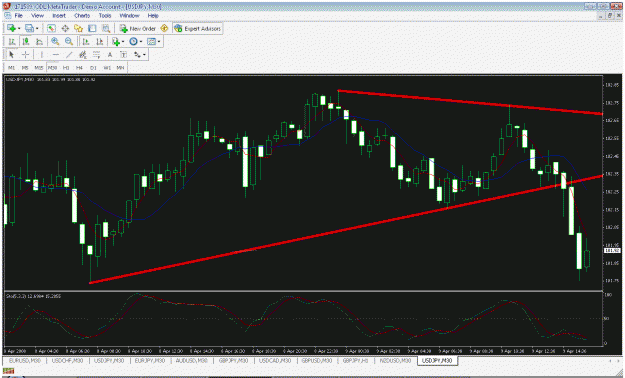This screenshot has height=378, width=625.
Task: Open the File menu
Action: [19, 16]
